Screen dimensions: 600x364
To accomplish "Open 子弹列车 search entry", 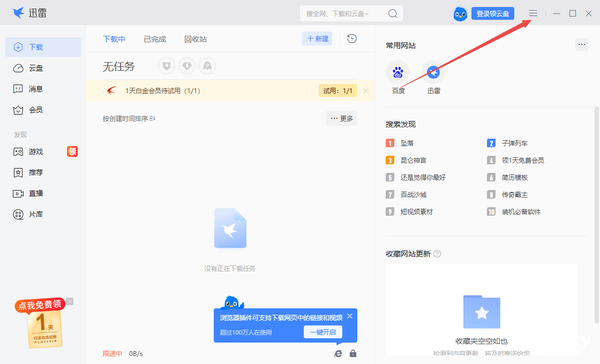I will click(507, 143).
